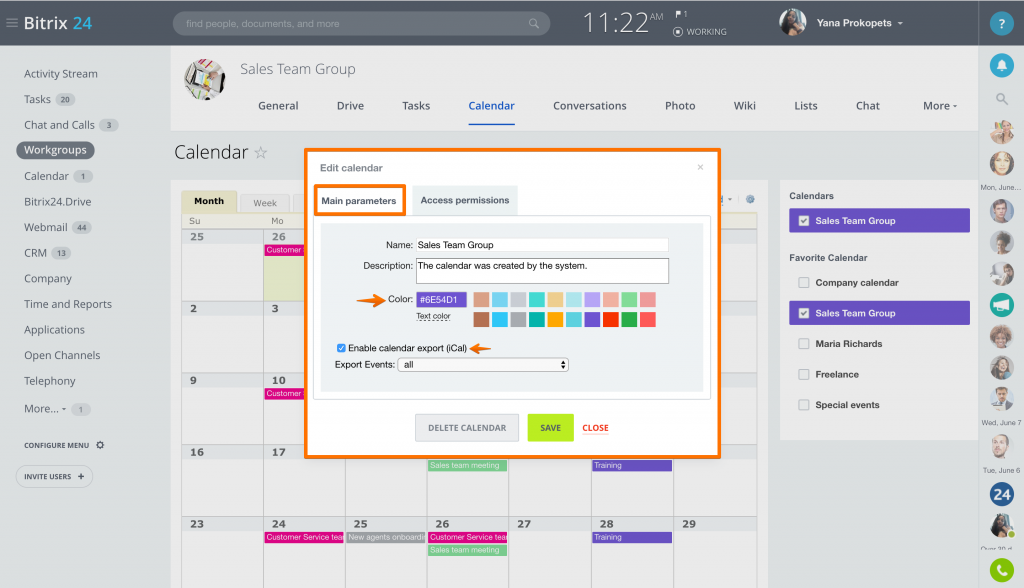Open the topmost contact avatar in right sidebar
Image resolution: width=1024 pixels, height=588 pixels.
pyautogui.click(x=1001, y=131)
